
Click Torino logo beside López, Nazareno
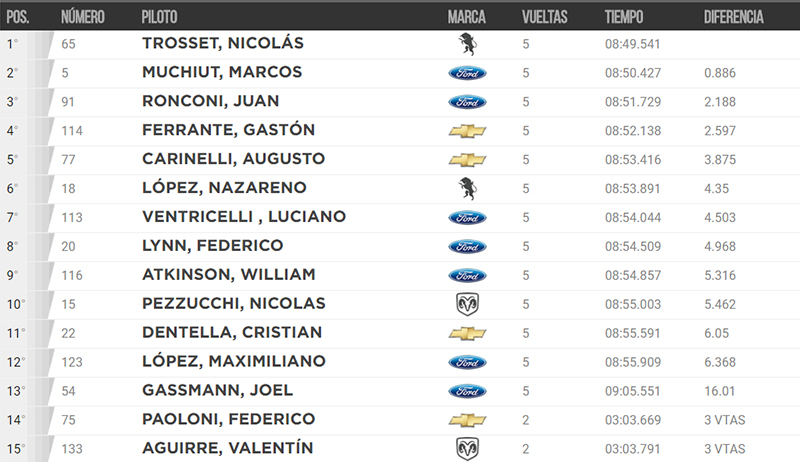(x=467, y=189)
